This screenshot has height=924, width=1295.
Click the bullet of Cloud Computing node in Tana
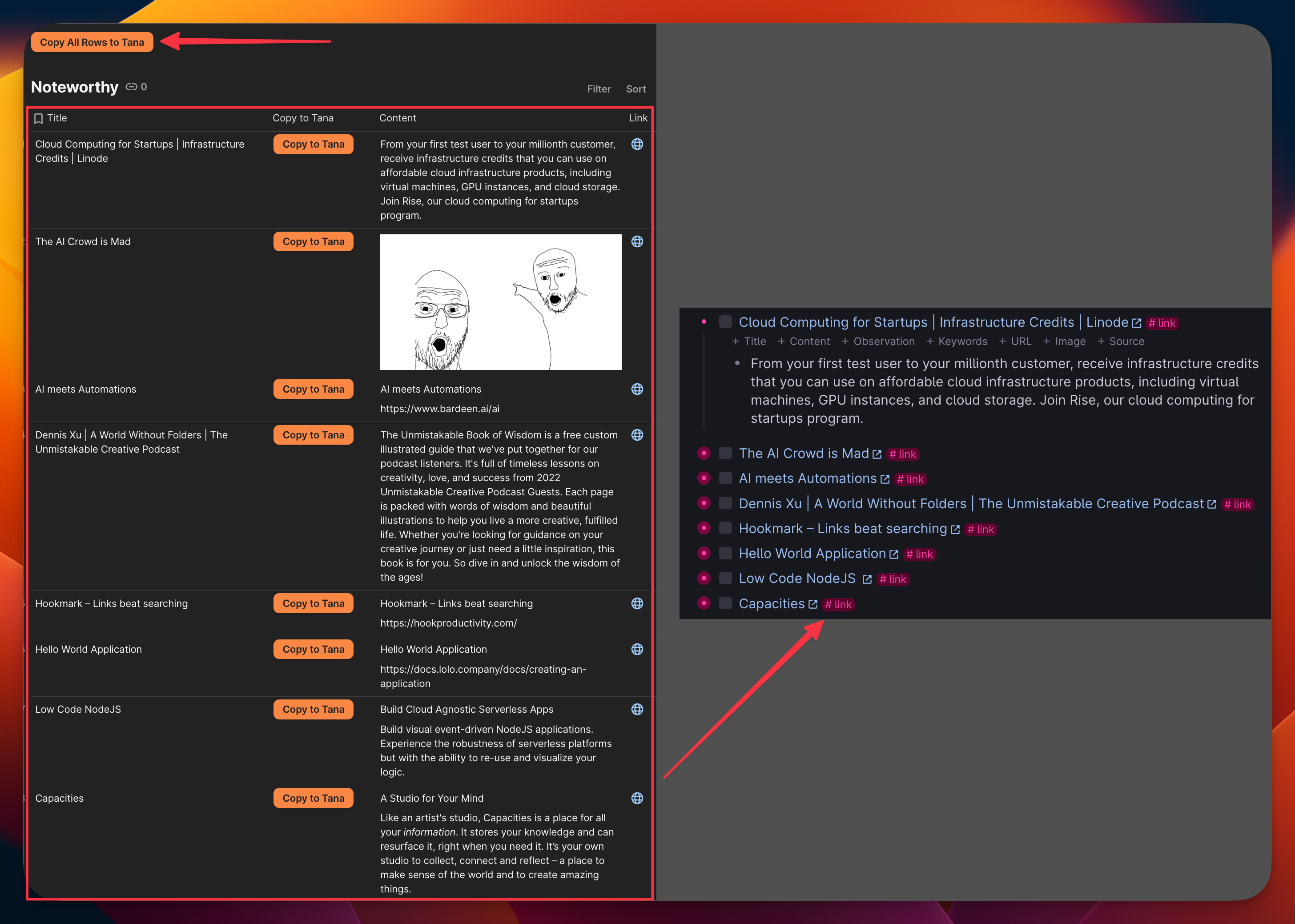[x=704, y=322]
